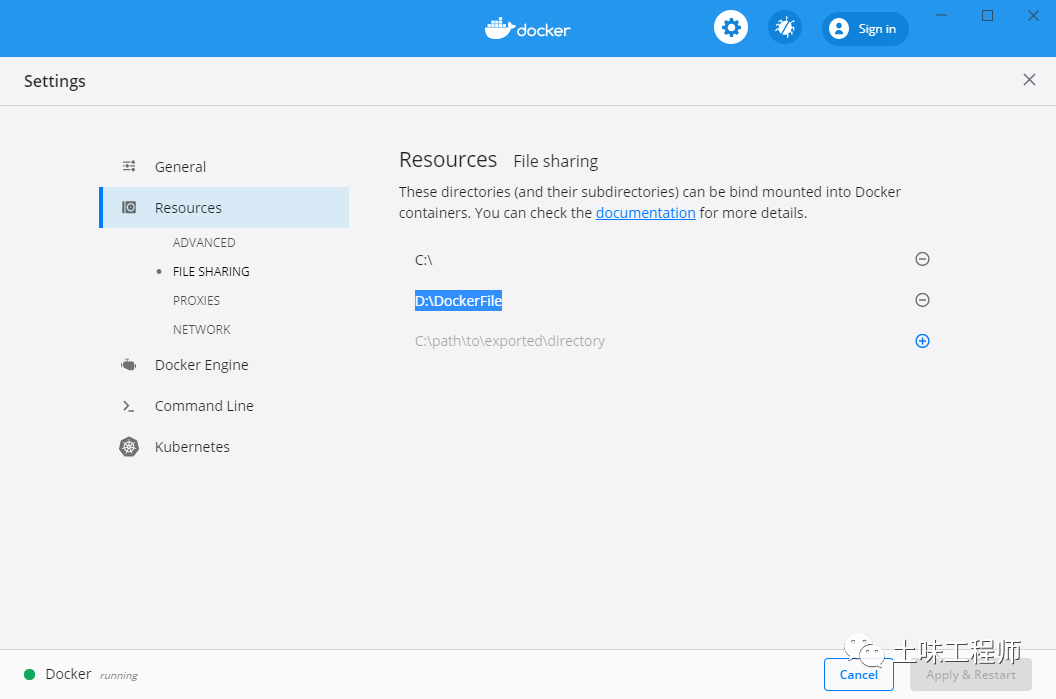The height and width of the screenshot is (699, 1056).
Task: Open the settings gear icon in header
Action: (731, 28)
